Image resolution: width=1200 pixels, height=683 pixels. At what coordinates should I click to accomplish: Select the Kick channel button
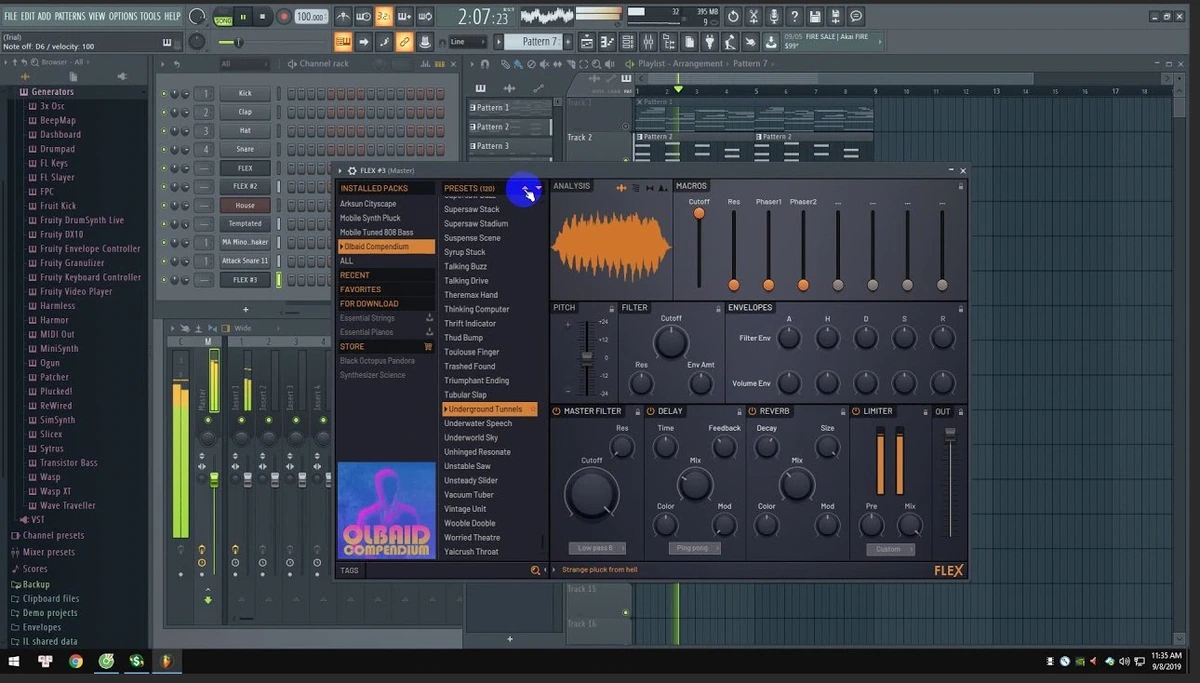(x=245, y=93)
